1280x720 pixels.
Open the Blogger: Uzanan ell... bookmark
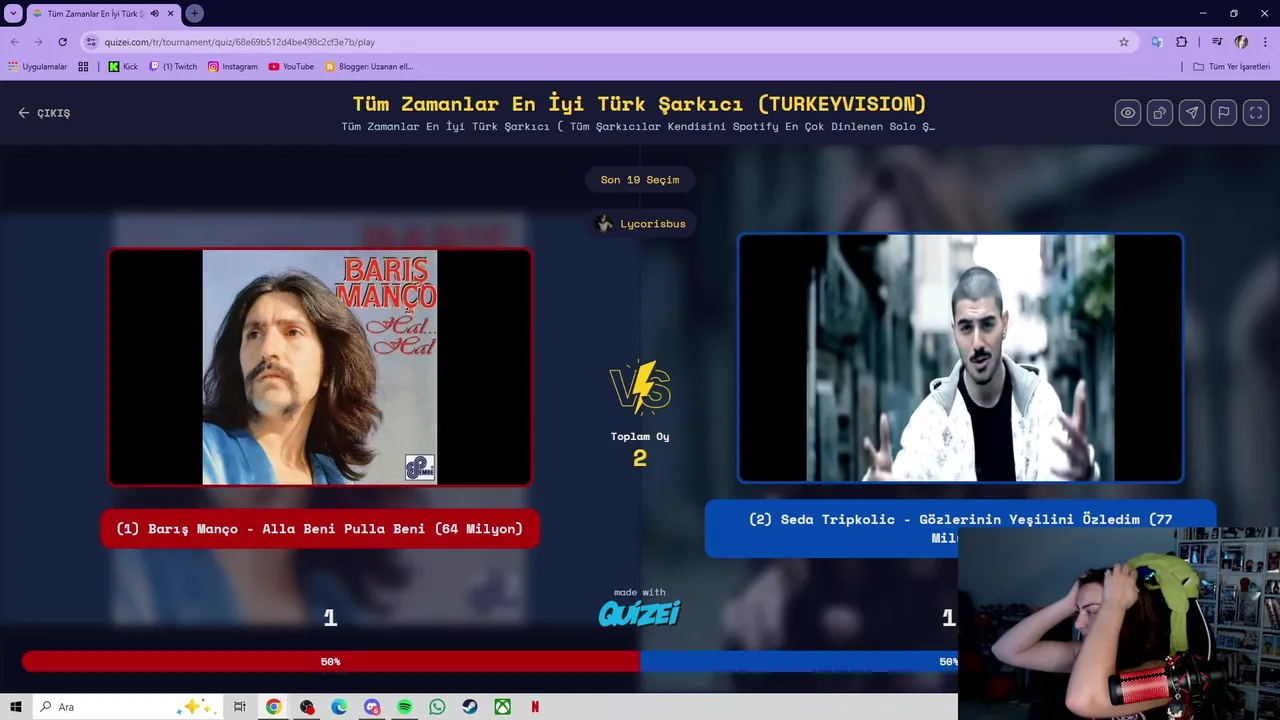pyautogui.click(x=369, y=67)
